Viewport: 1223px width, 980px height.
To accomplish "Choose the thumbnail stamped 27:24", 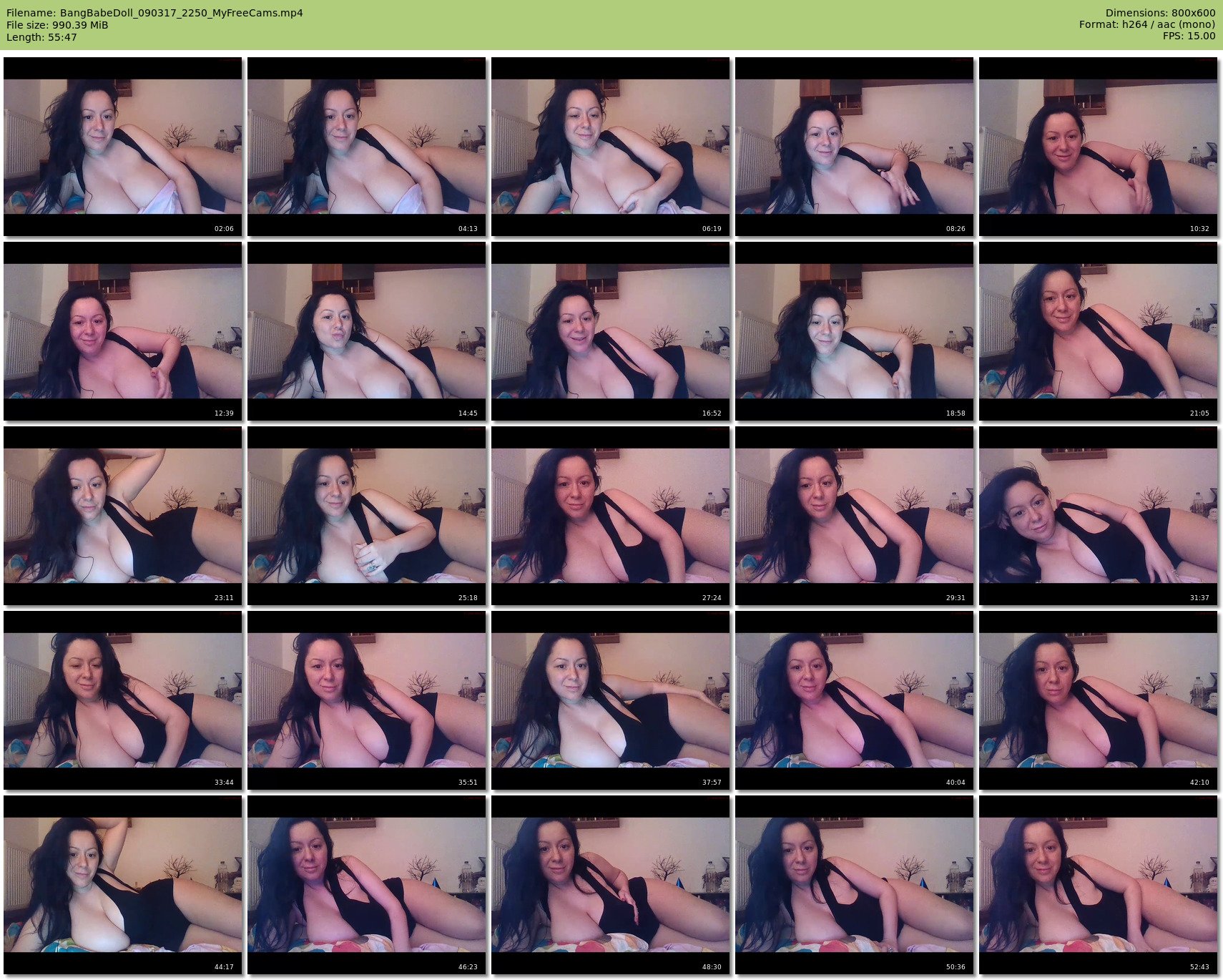I will point(611,516).
